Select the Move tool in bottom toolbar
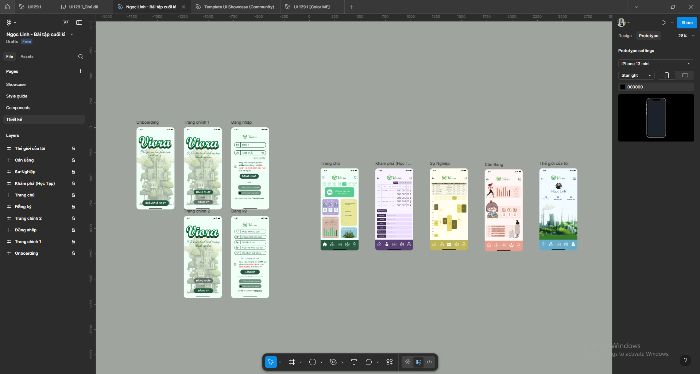The height and width of the screenshot is (374, 700). click(271, 362)
